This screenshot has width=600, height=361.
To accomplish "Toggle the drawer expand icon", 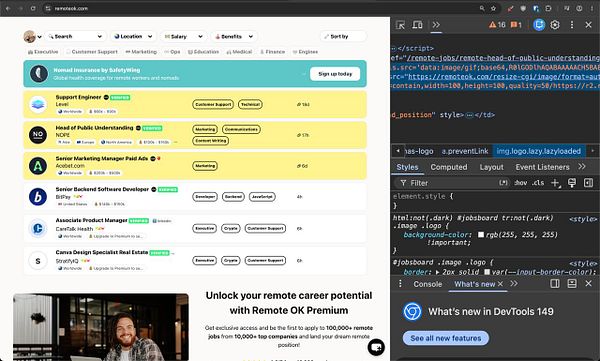I will [x=572, y=284].
